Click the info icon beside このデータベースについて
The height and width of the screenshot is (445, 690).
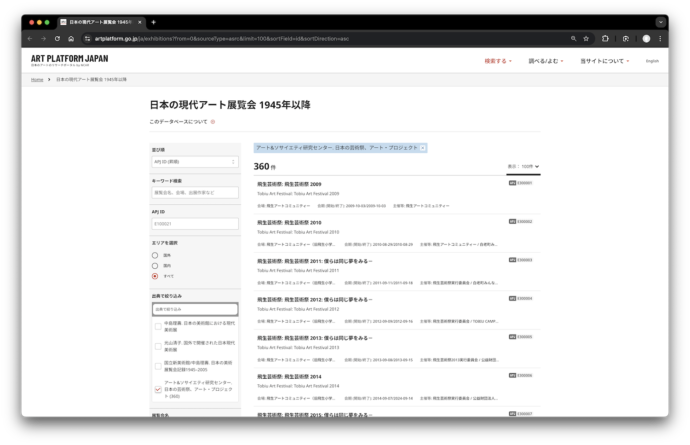[213, 121]
